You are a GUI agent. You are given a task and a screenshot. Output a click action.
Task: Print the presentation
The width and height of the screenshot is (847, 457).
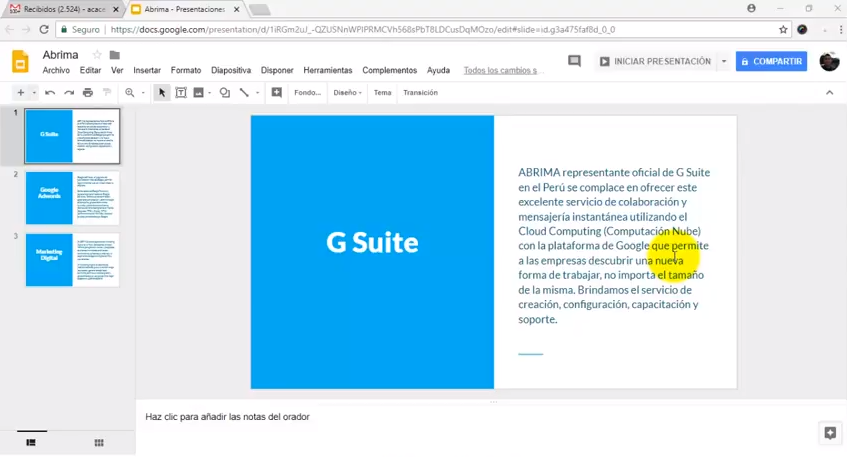tap(88, 93)
